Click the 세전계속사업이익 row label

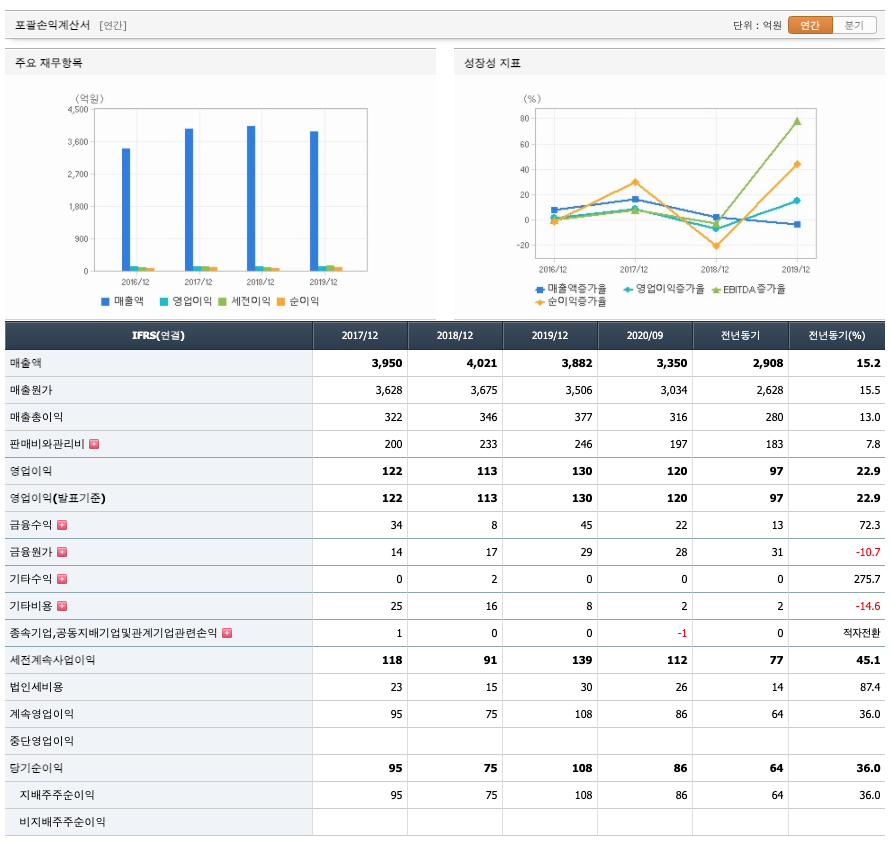click(52, 660)
